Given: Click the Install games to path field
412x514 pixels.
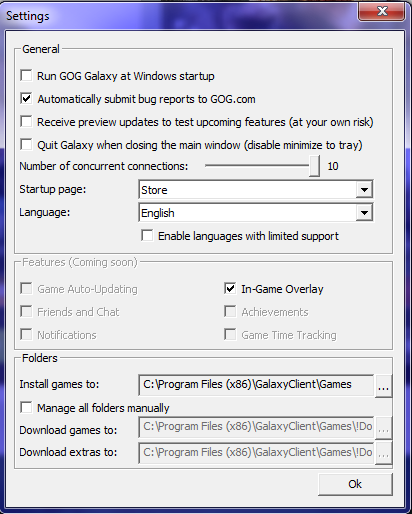Looking at the screenshot, I should pyautogui.click(x=256, y=385).
